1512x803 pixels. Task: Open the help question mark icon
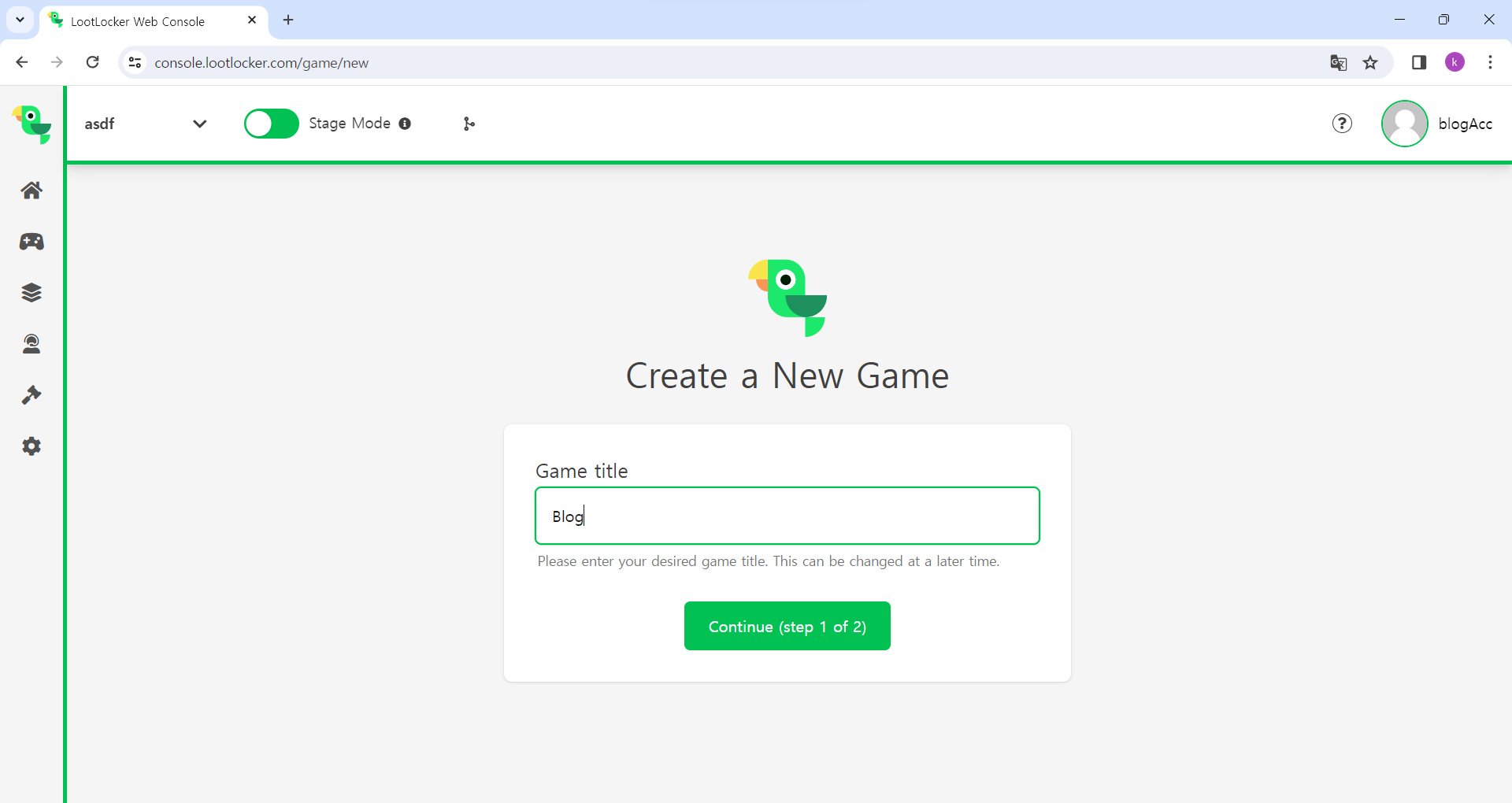tap(1342, 124)
